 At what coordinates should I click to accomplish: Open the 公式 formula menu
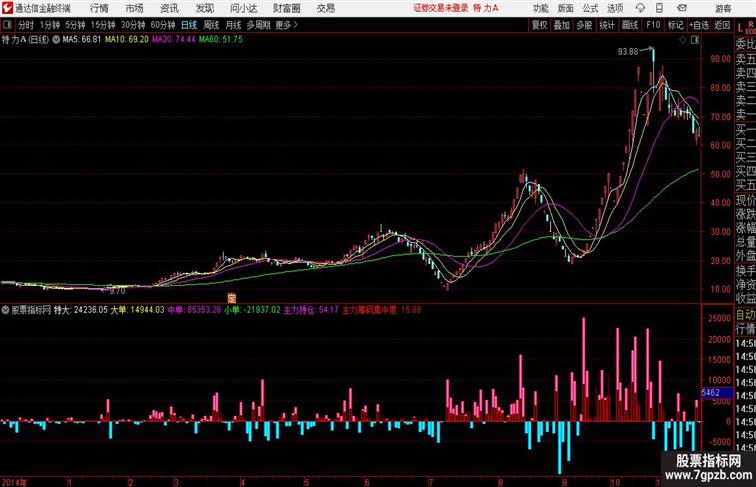pos(590,8)
